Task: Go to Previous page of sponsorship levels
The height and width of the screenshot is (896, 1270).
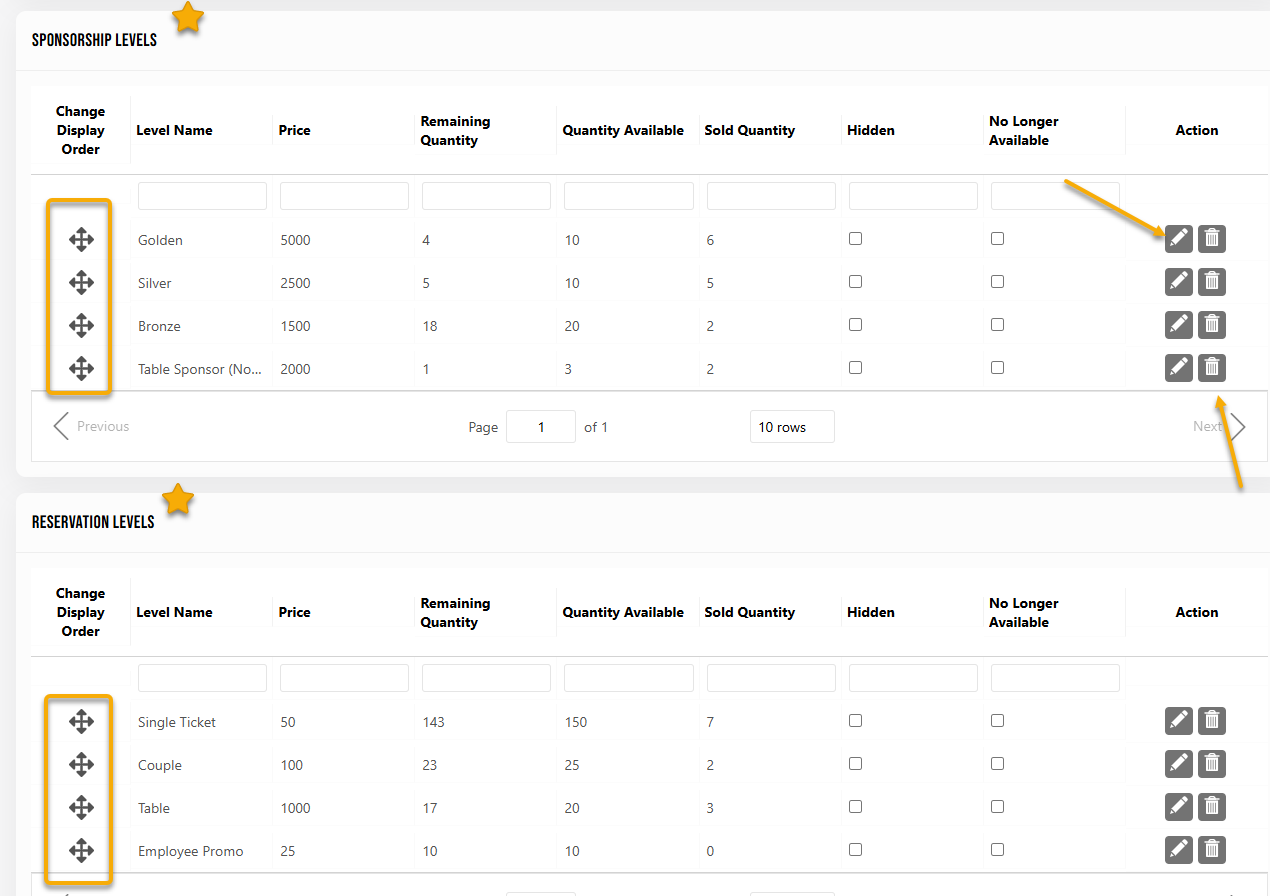Action: 92,426
